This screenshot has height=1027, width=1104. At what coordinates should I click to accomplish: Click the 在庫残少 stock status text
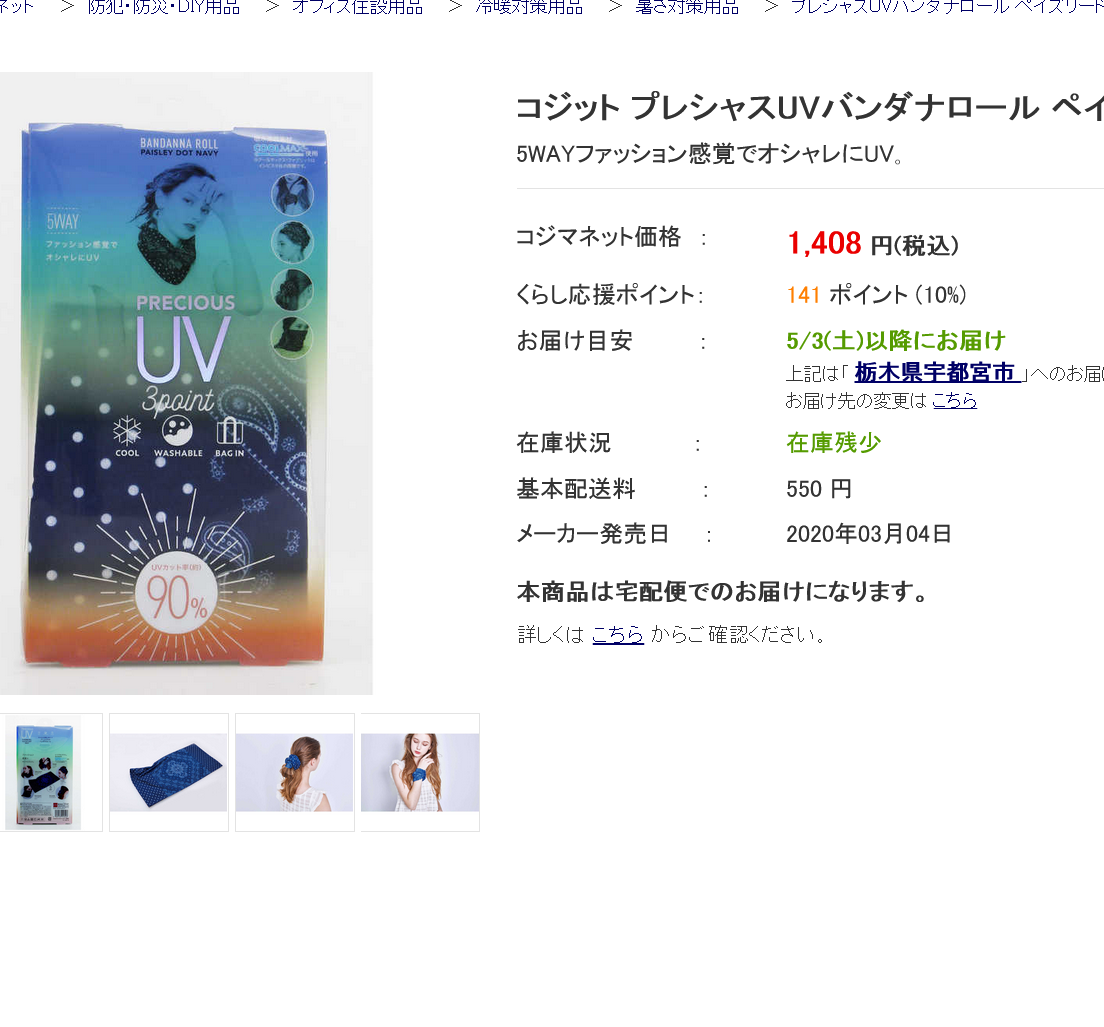coord(834,443)
